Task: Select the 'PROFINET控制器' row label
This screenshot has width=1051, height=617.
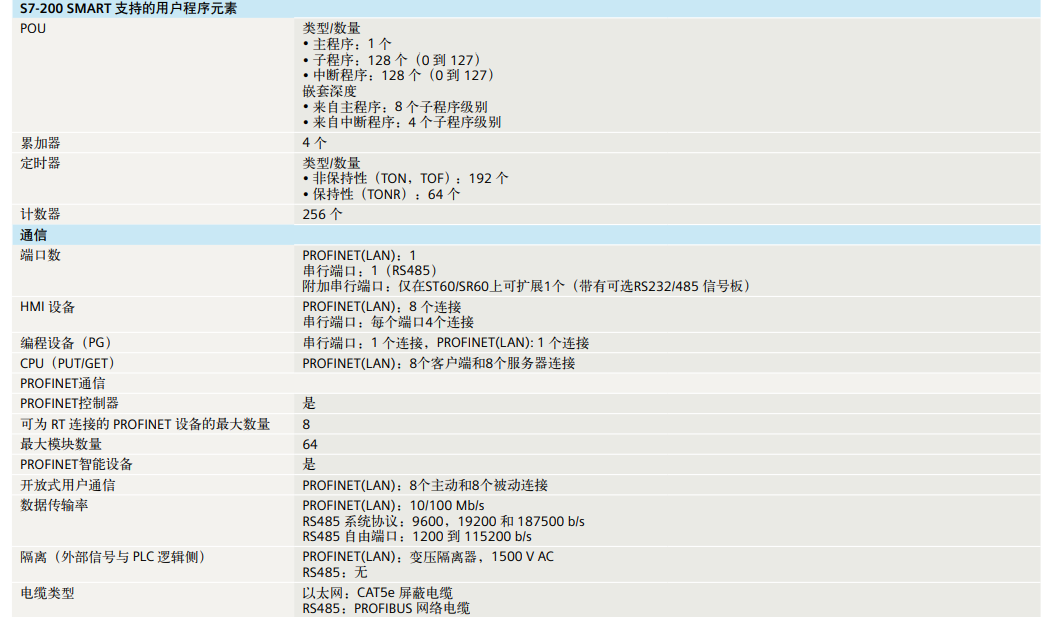Action: click(69, 403)
